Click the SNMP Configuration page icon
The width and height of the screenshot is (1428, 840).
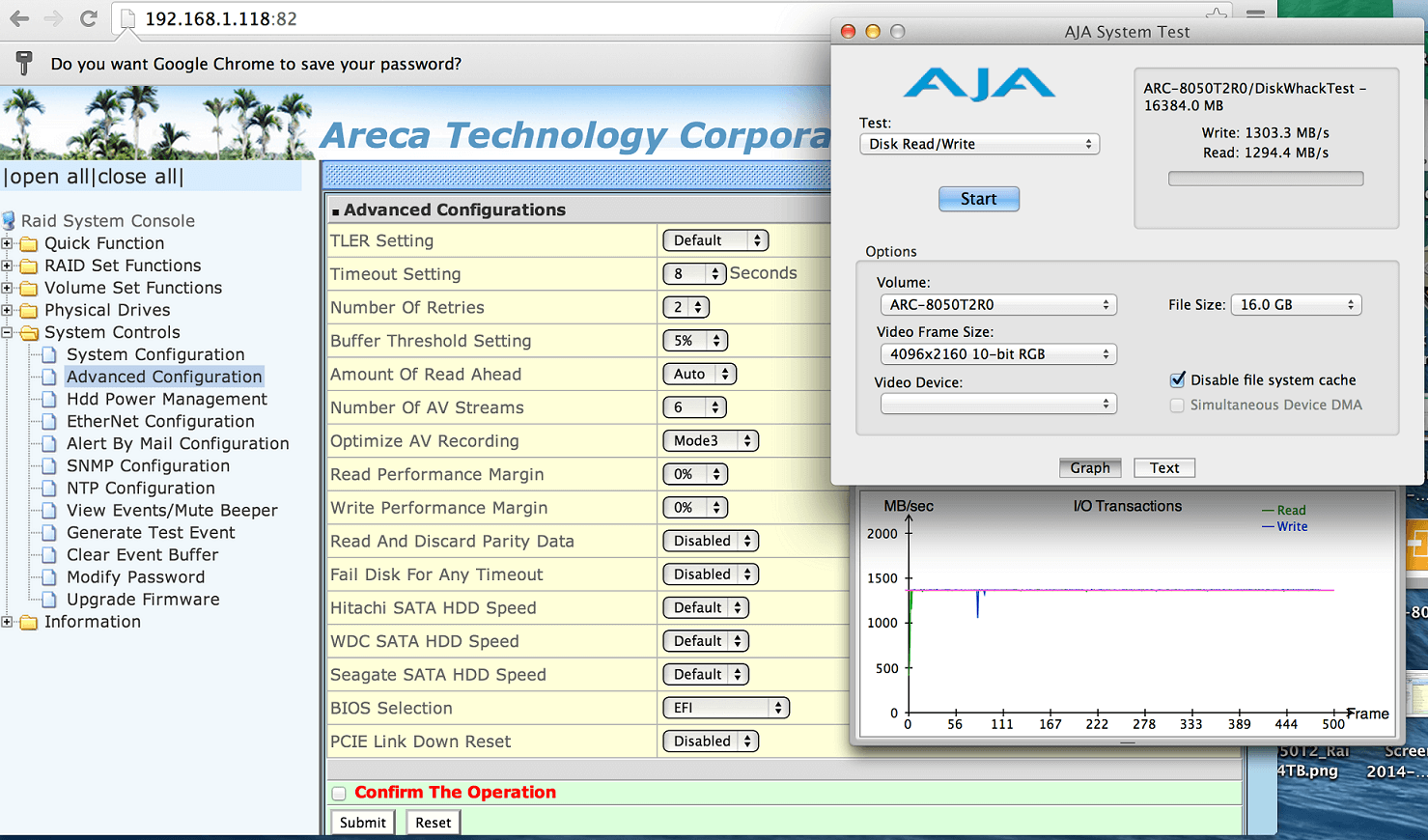48,465
